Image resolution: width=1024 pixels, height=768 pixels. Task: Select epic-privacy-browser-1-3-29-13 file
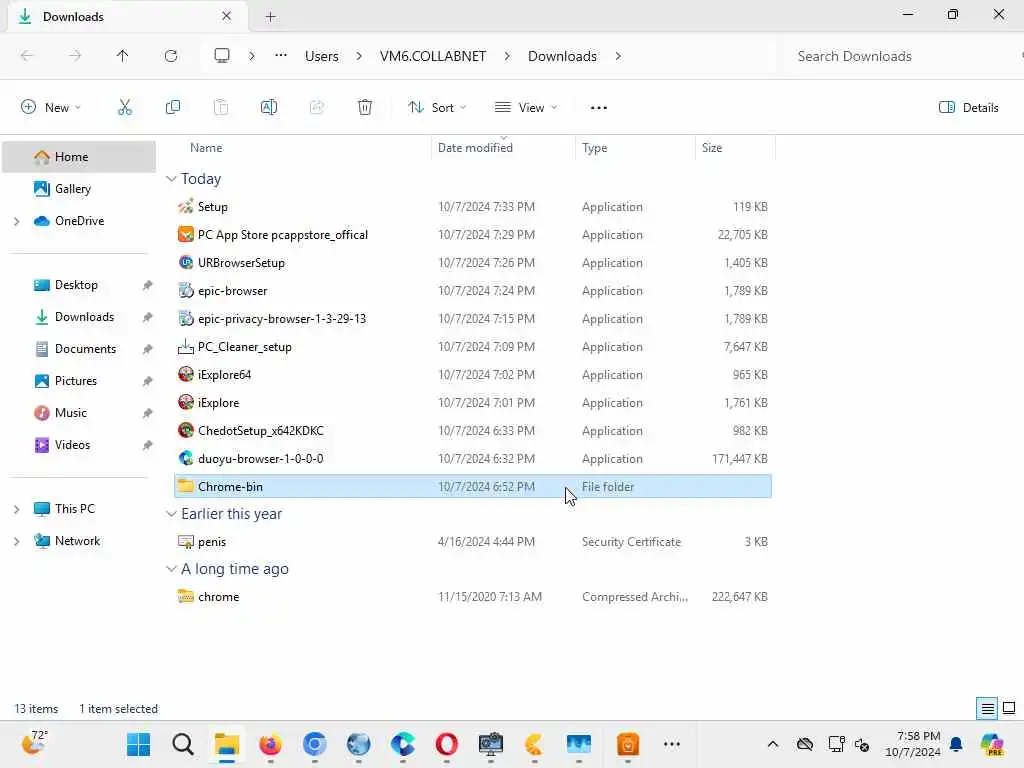[473, 319]
